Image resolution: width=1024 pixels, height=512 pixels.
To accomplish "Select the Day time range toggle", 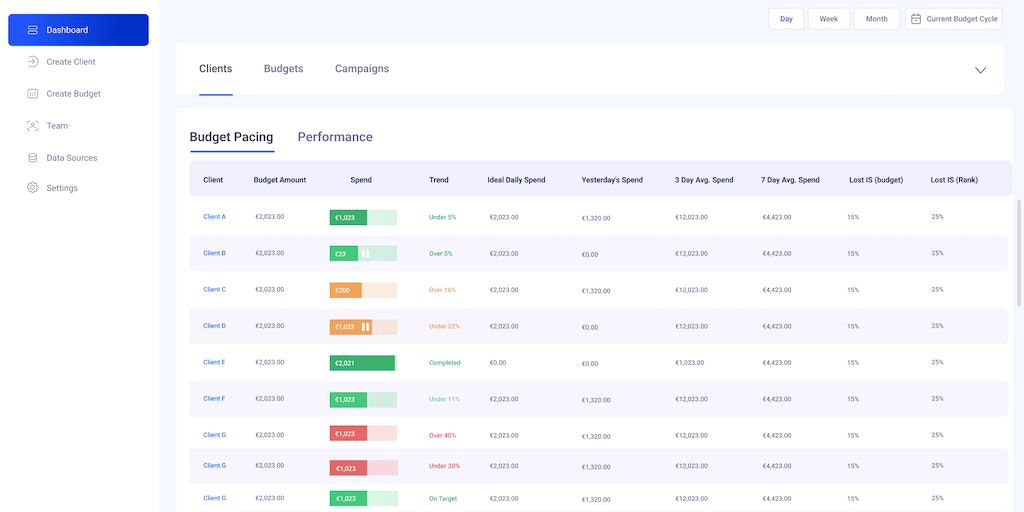I will click(x=786, y=19).
